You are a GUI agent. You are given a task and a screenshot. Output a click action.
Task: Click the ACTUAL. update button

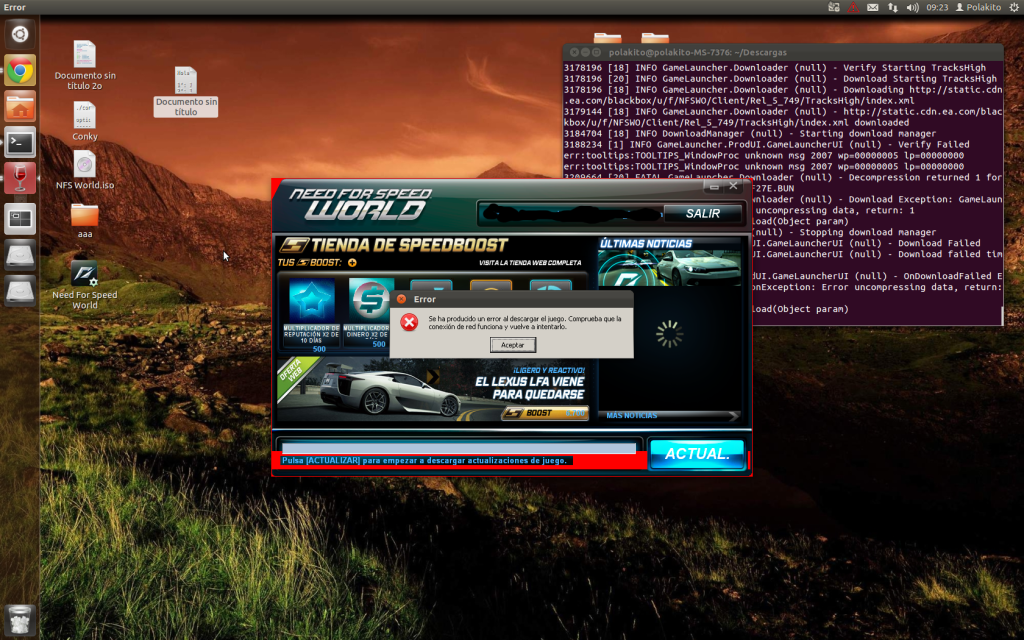(x=697, y=454)
